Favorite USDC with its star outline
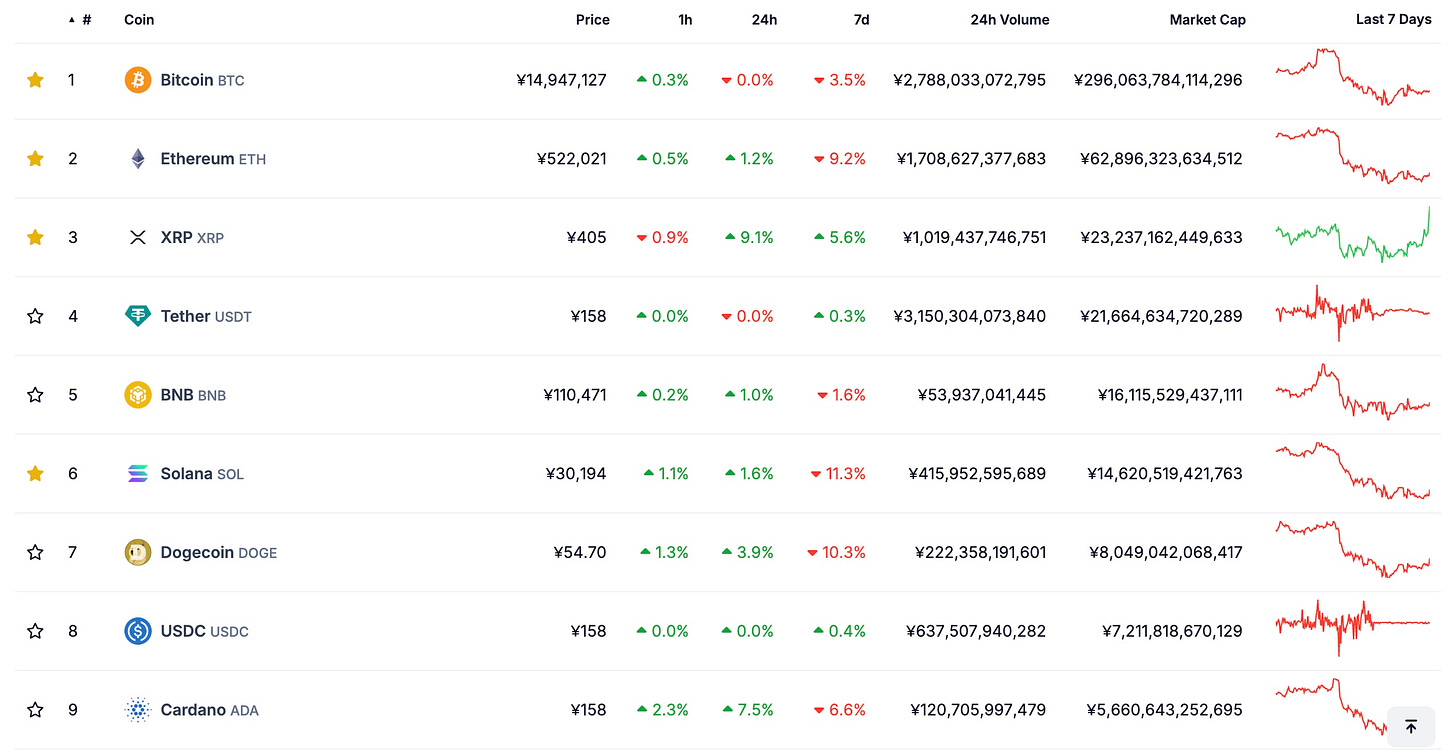1456x752 pixels. coord(35,631)
